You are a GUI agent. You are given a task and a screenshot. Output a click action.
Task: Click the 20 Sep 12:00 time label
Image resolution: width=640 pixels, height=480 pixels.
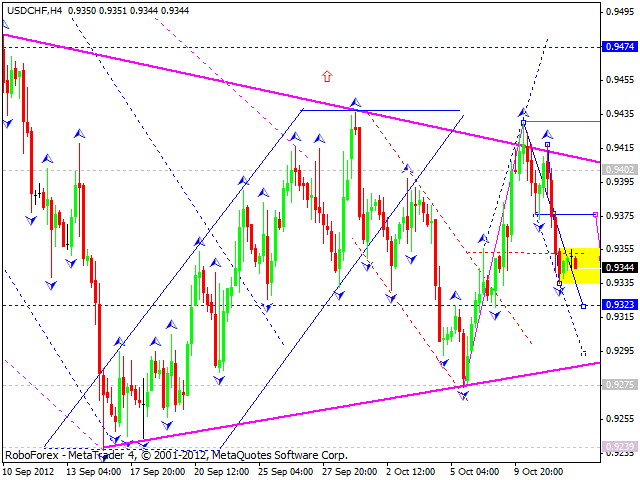pos(222,472)
